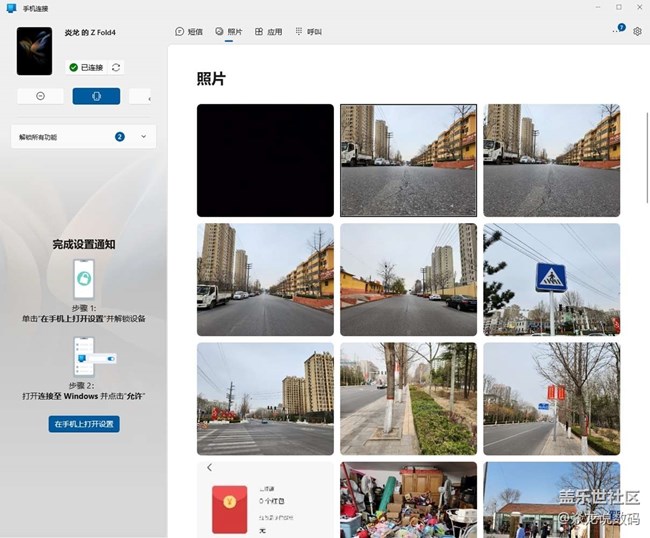
Task: Click the blue phone vibrate mode button
Action: 96,97
